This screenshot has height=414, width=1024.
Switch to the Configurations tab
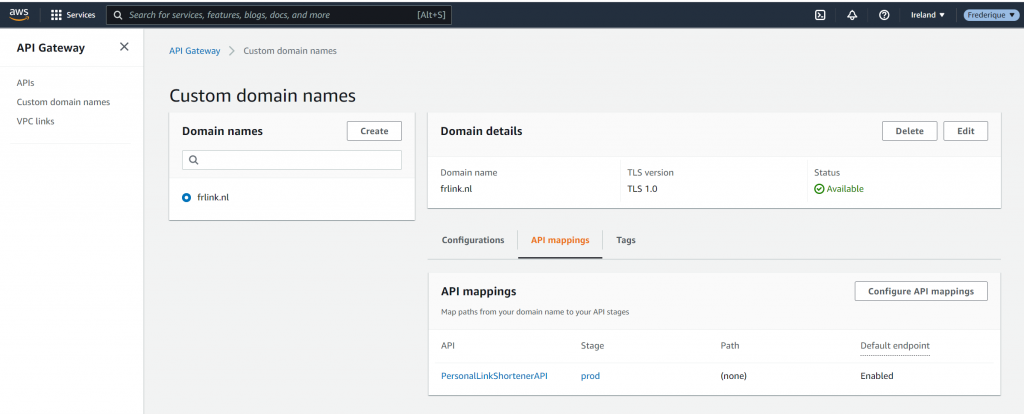click(x=473, y=240)
